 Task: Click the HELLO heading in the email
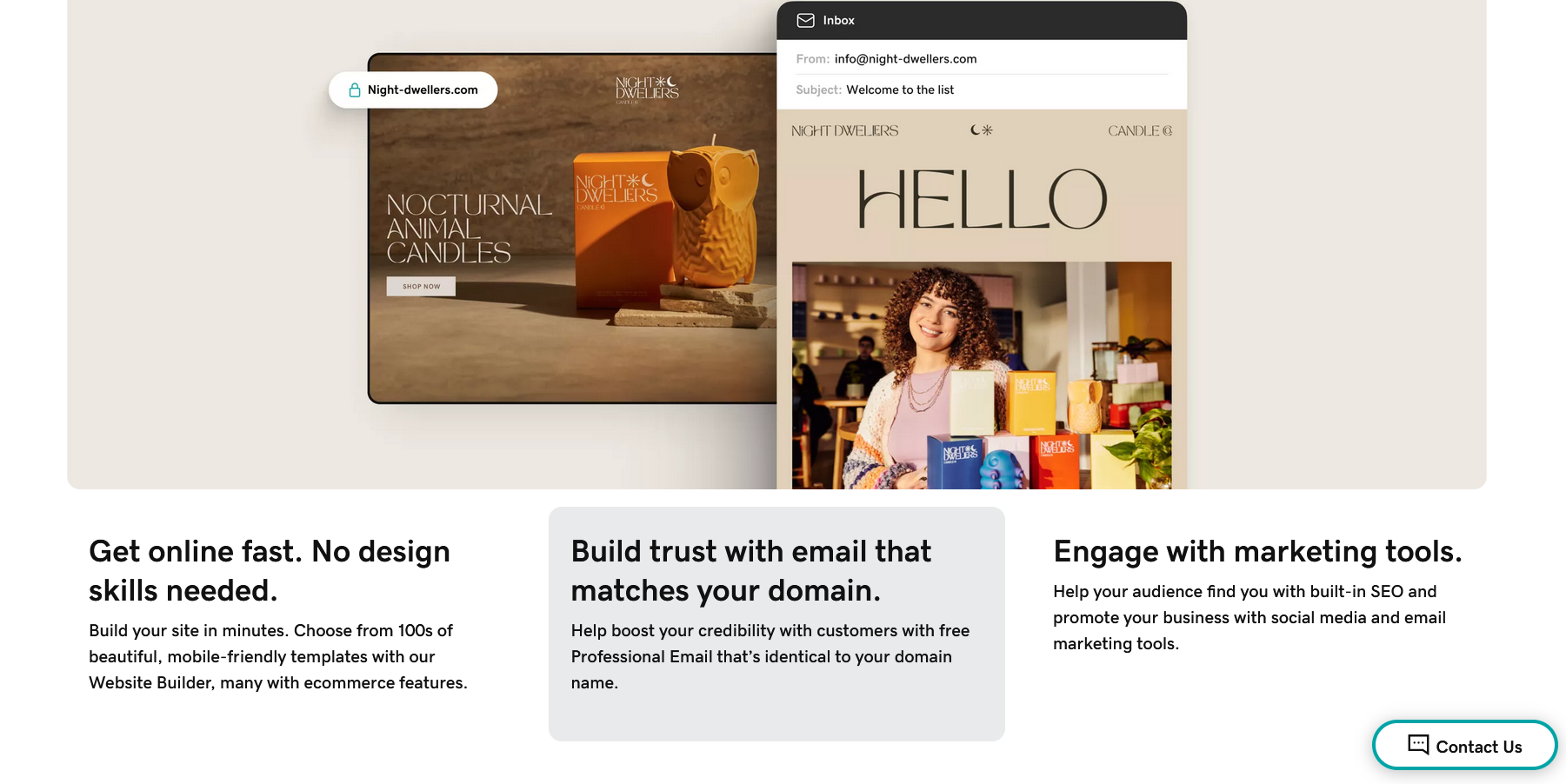click(983, 200)
